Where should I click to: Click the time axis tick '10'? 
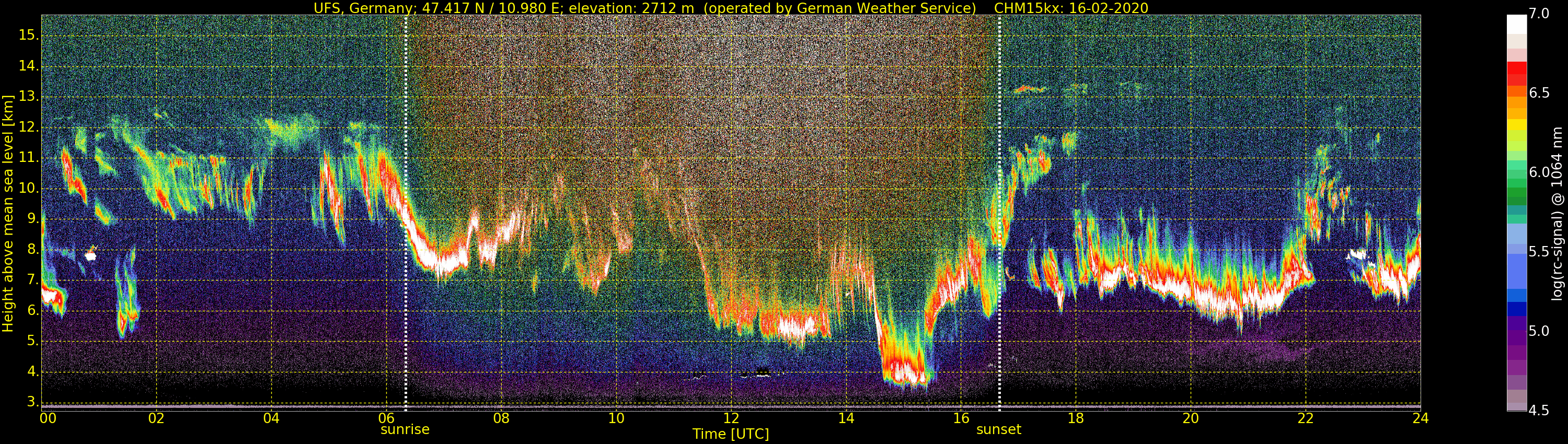pos(616,418)
